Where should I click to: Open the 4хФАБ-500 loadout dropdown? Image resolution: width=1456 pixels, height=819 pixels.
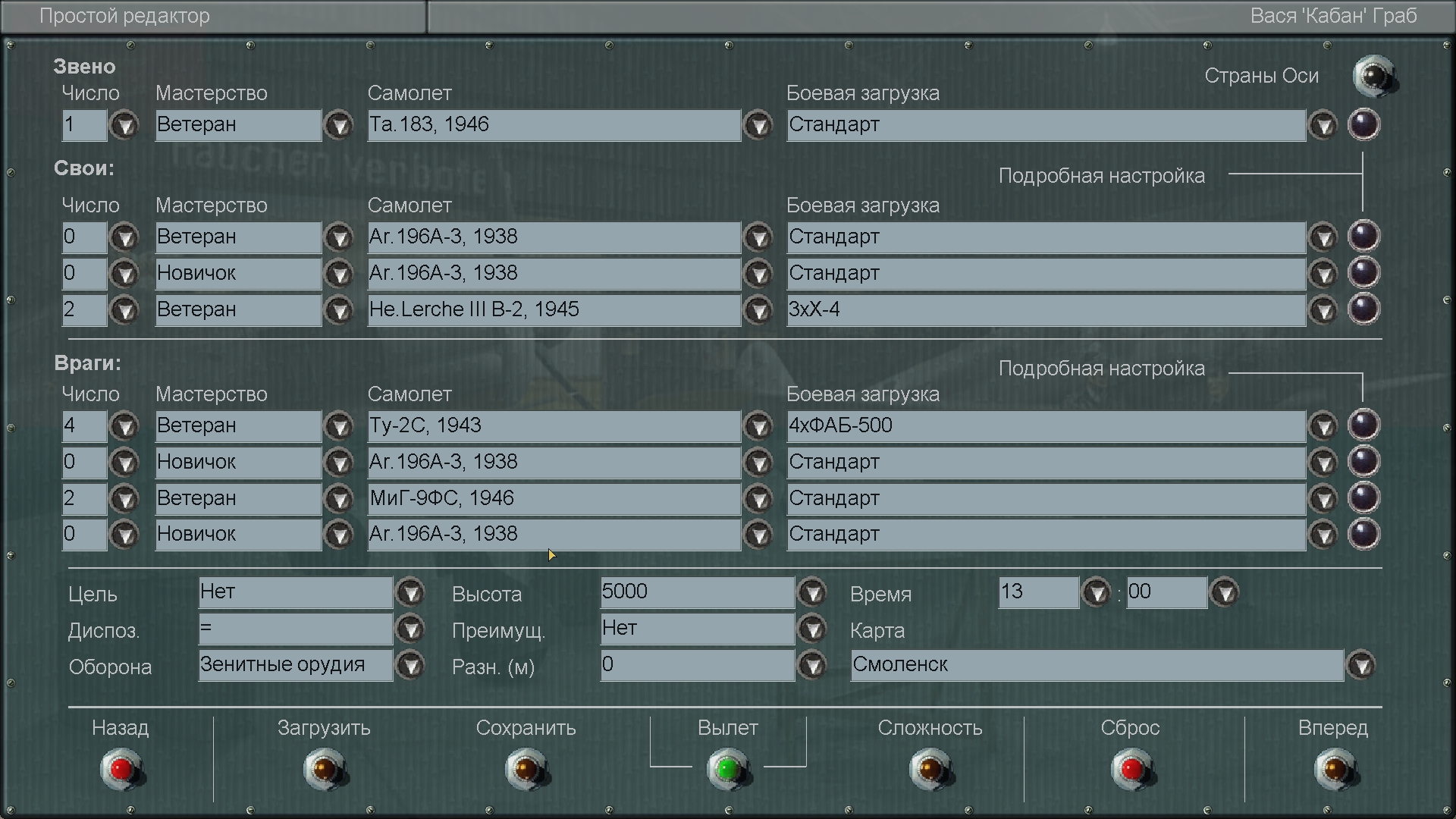(1323, 425)
